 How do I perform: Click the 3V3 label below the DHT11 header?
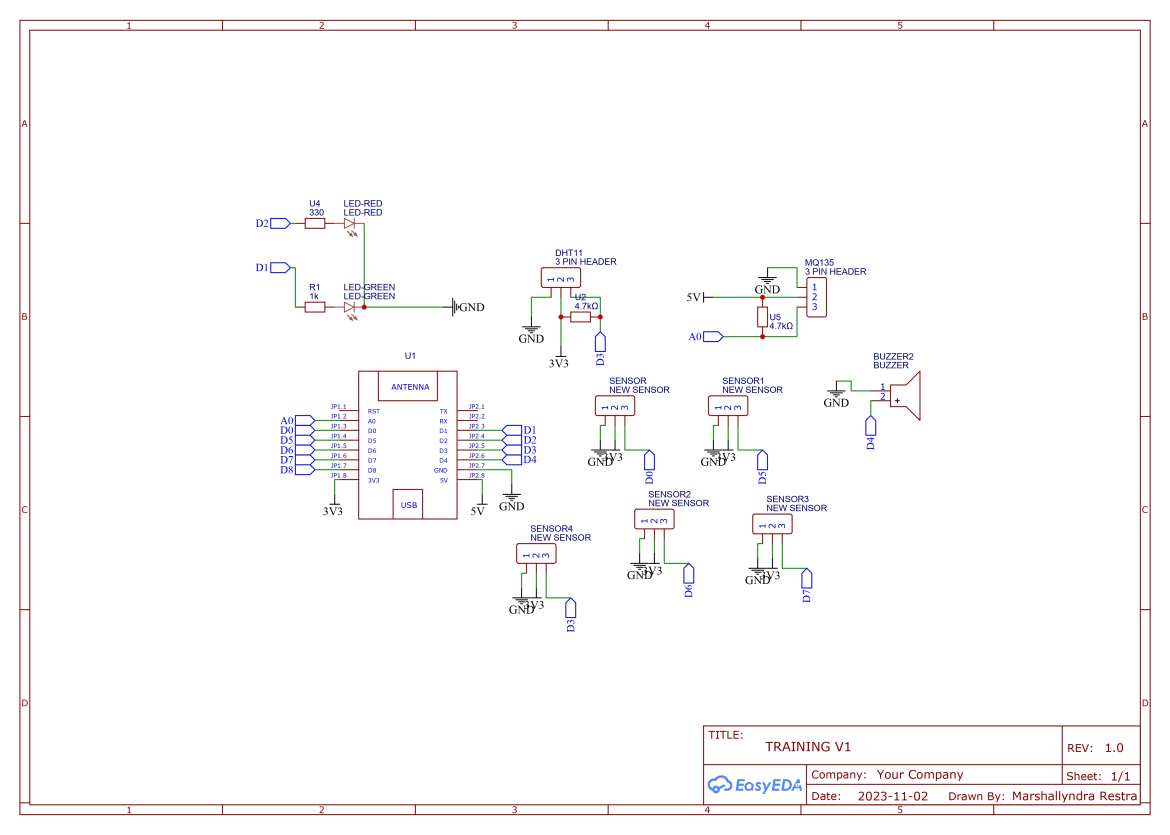[x=559, y=363]
